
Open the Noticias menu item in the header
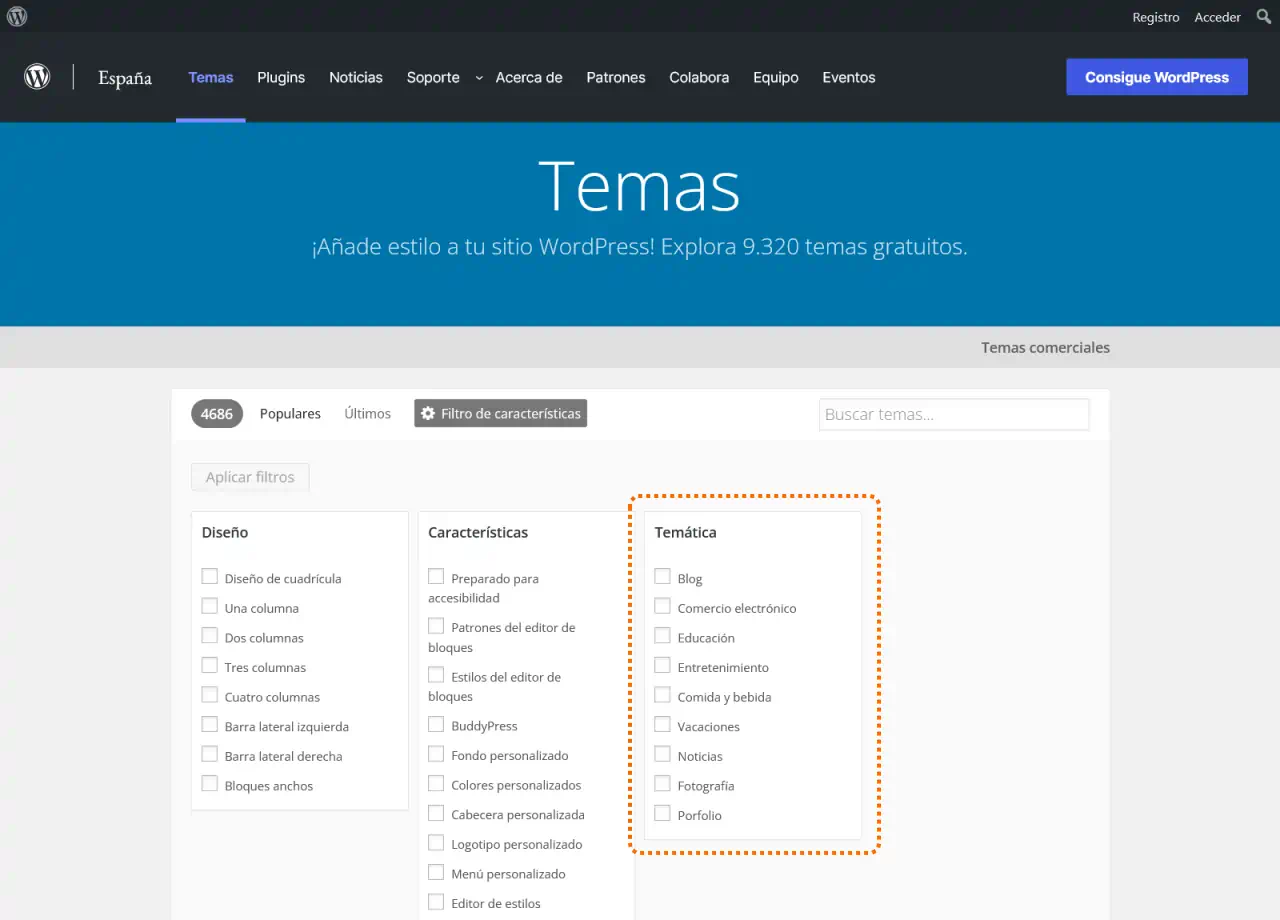tap(356, 77)
